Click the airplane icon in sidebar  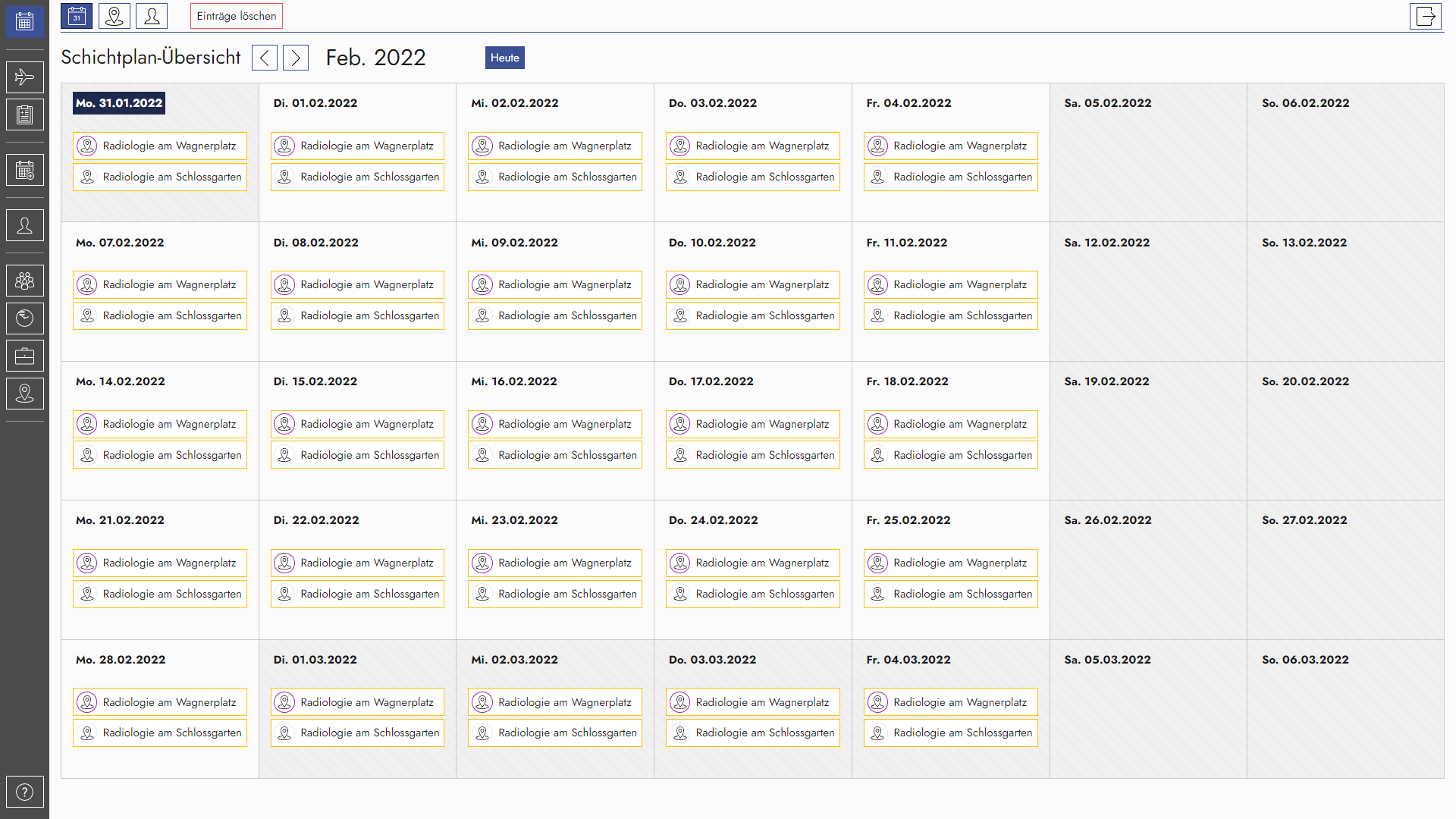(24, 77)
